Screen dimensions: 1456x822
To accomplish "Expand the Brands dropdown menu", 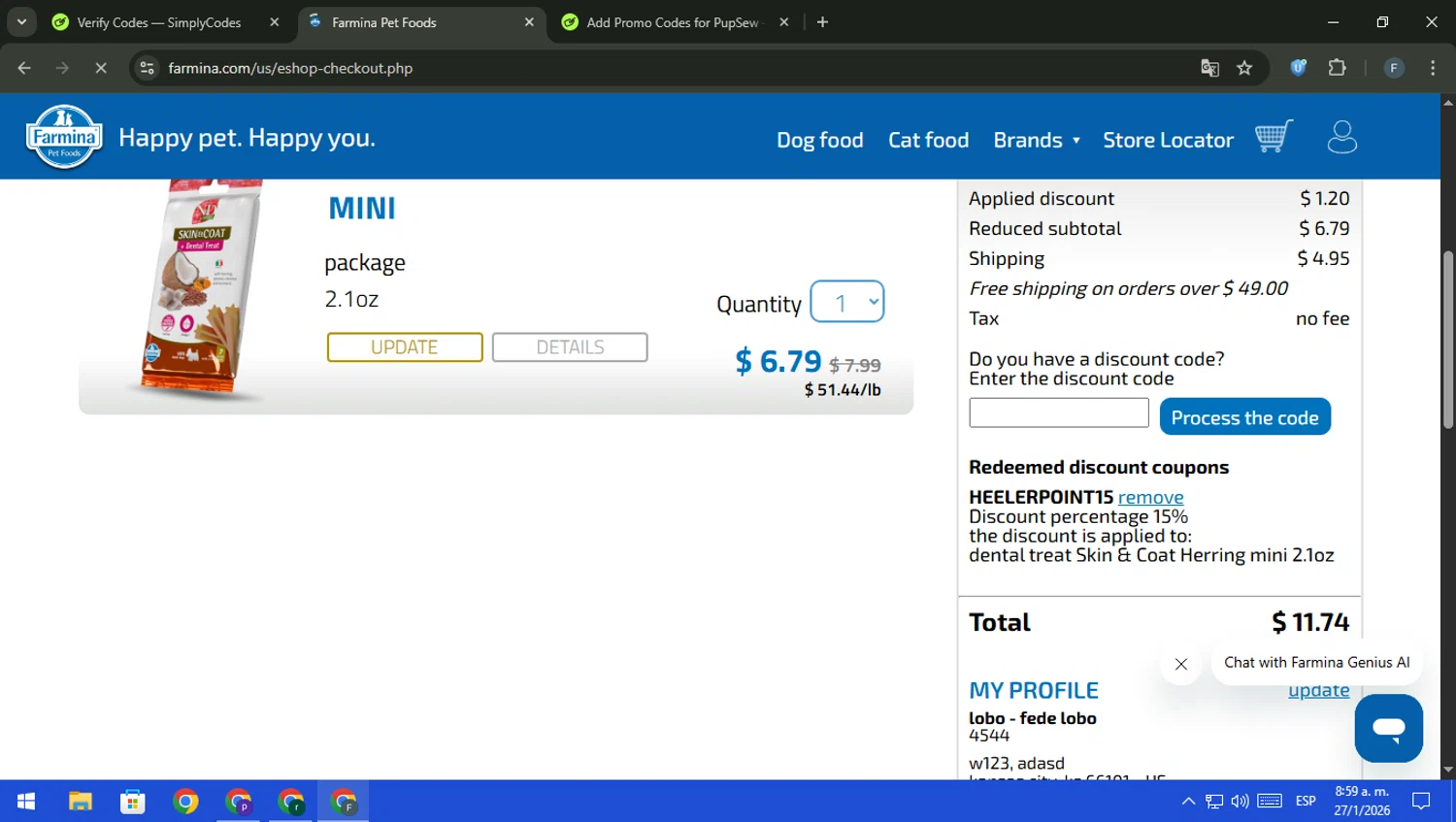I will point(1037,140).
